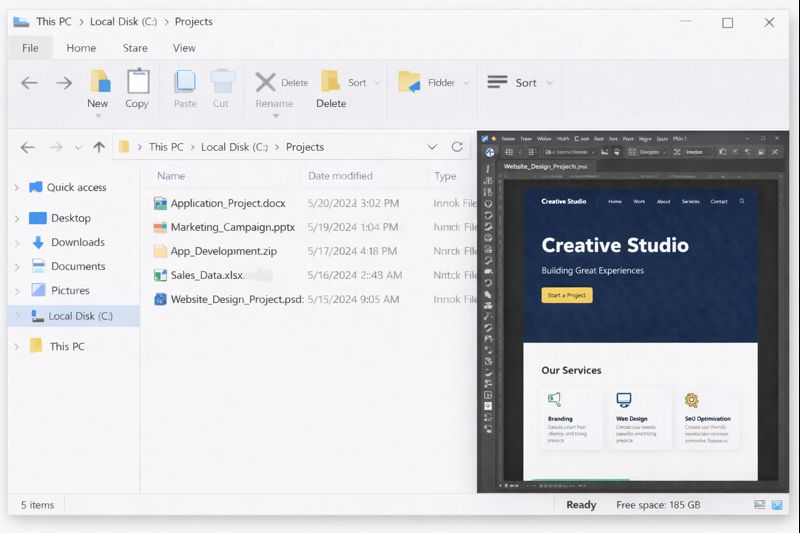This screenshot has height=533, width=800.
Task: Click the yellow Start a Project button
Action: pos(567,296)
